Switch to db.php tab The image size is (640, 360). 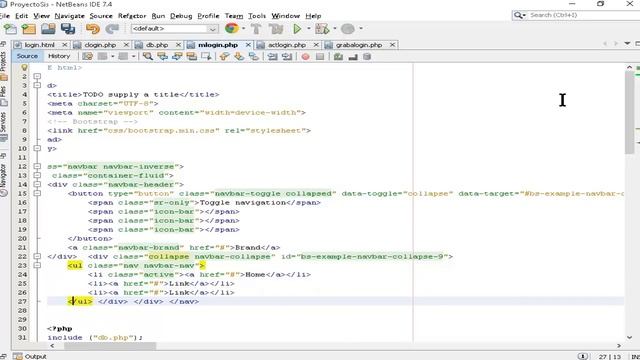[x=157, y=45]
